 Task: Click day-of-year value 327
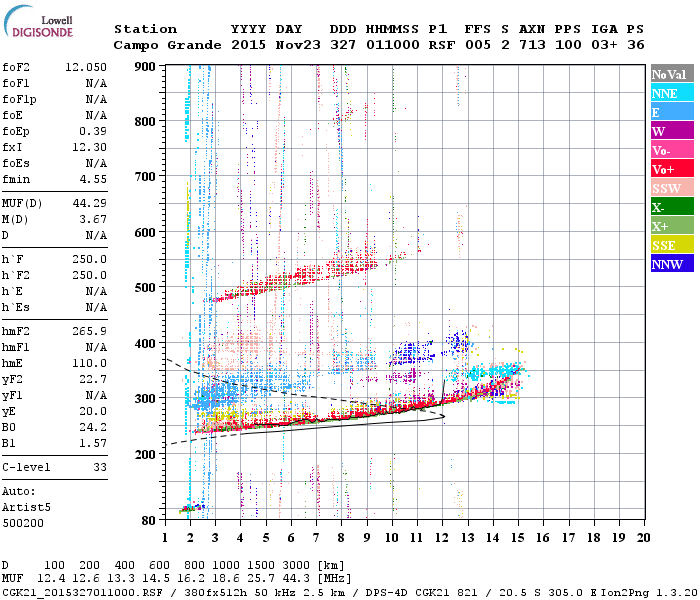point(343,45)
